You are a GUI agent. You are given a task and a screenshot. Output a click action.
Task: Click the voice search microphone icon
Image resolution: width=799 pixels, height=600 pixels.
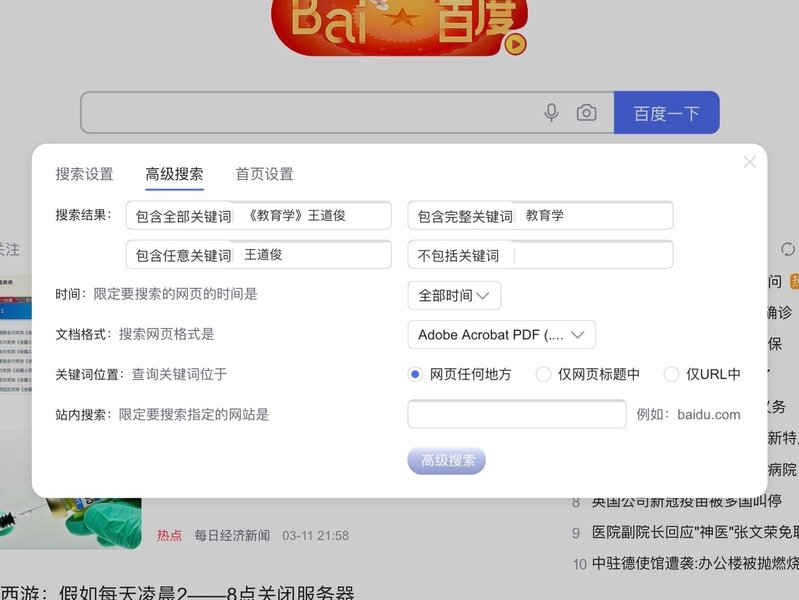[x=551, y=113]
